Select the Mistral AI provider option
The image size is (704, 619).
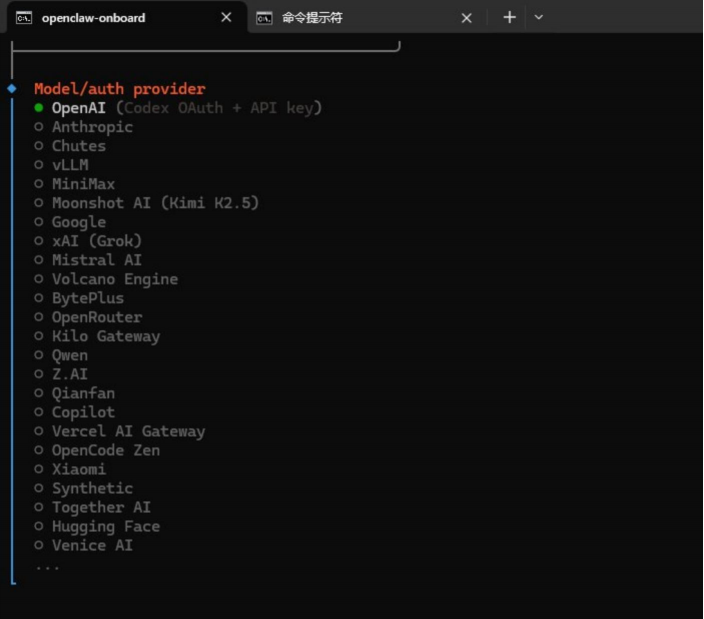pyautogui.click(x=39, y=260)
